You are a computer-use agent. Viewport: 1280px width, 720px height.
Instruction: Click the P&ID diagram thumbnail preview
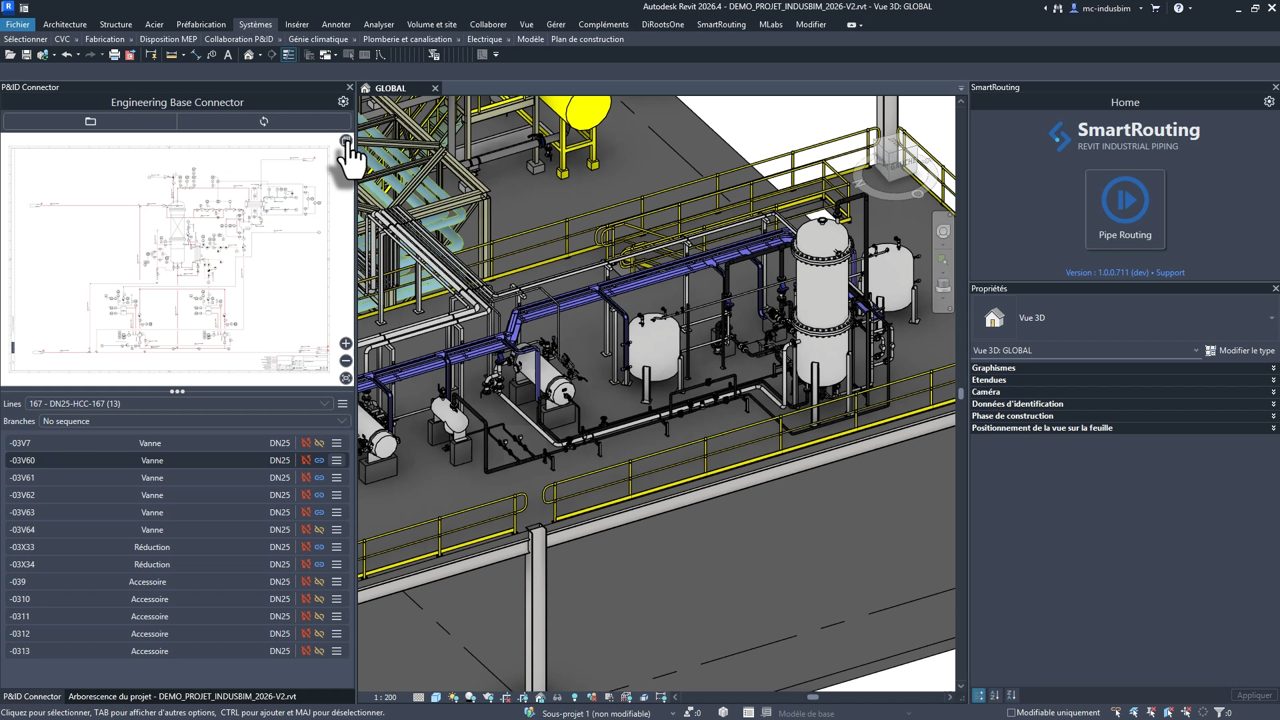170,258
